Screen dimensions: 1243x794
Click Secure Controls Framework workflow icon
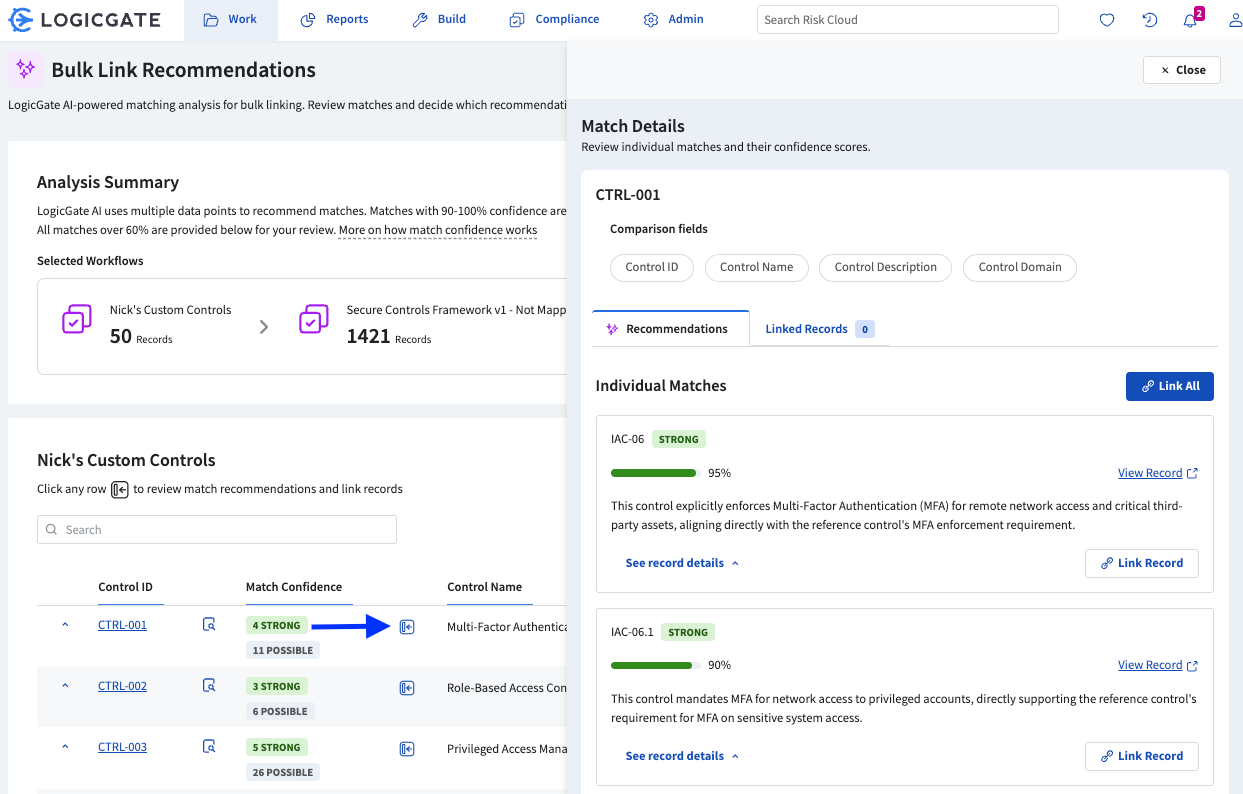click(x=314, y=320)
